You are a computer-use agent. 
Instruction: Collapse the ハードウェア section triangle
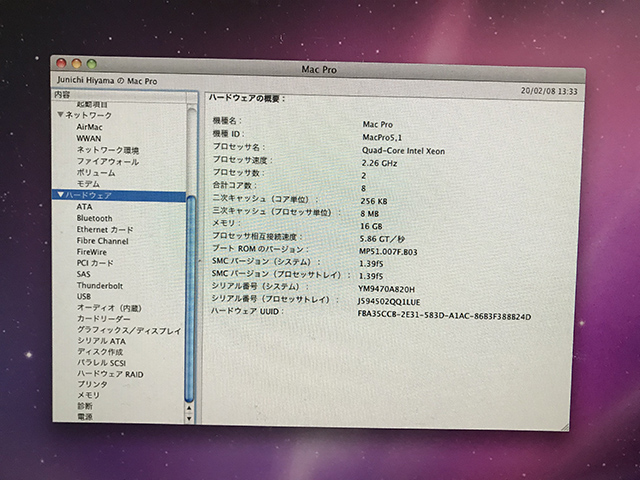tap(61, 195)
